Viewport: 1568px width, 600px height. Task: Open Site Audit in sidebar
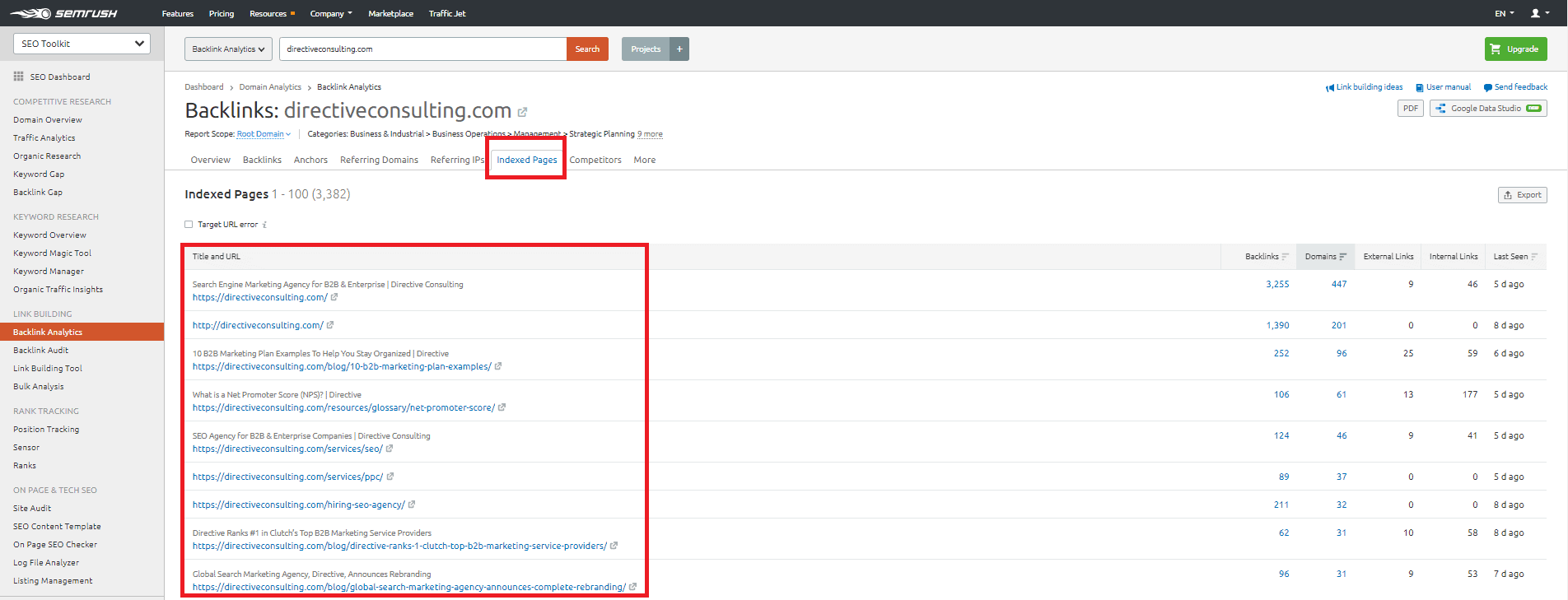[32, 509]
